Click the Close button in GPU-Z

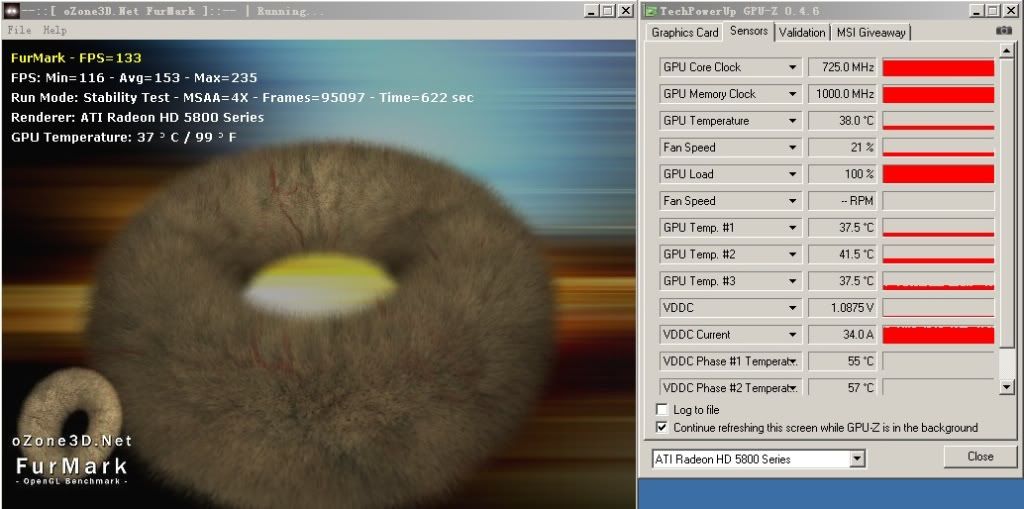(980, 456)
